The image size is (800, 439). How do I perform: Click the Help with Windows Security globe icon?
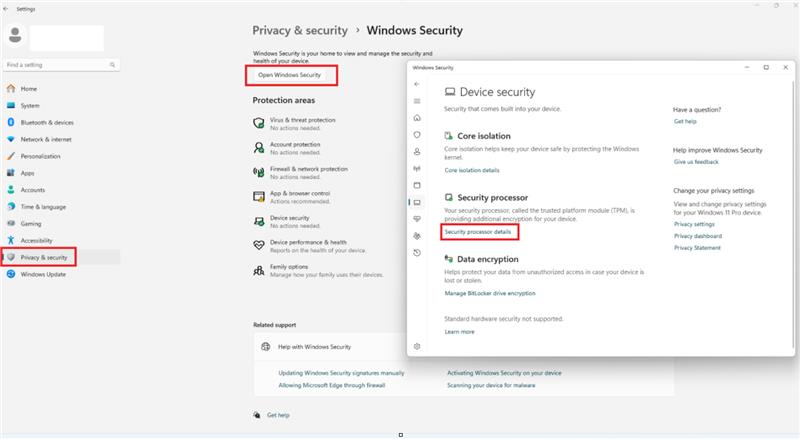tap(265, 347)
